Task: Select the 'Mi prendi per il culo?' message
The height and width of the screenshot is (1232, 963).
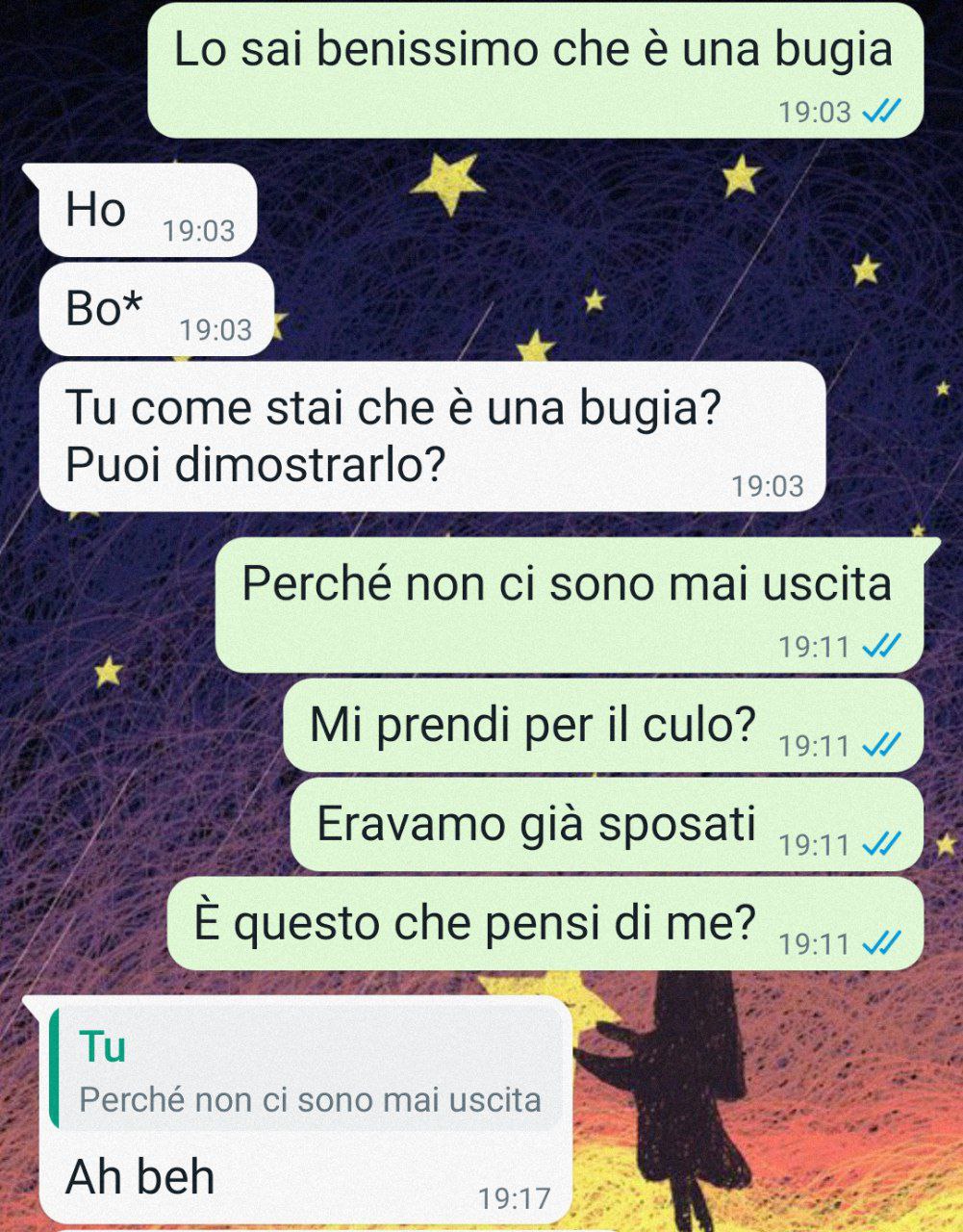Action: 603,725
